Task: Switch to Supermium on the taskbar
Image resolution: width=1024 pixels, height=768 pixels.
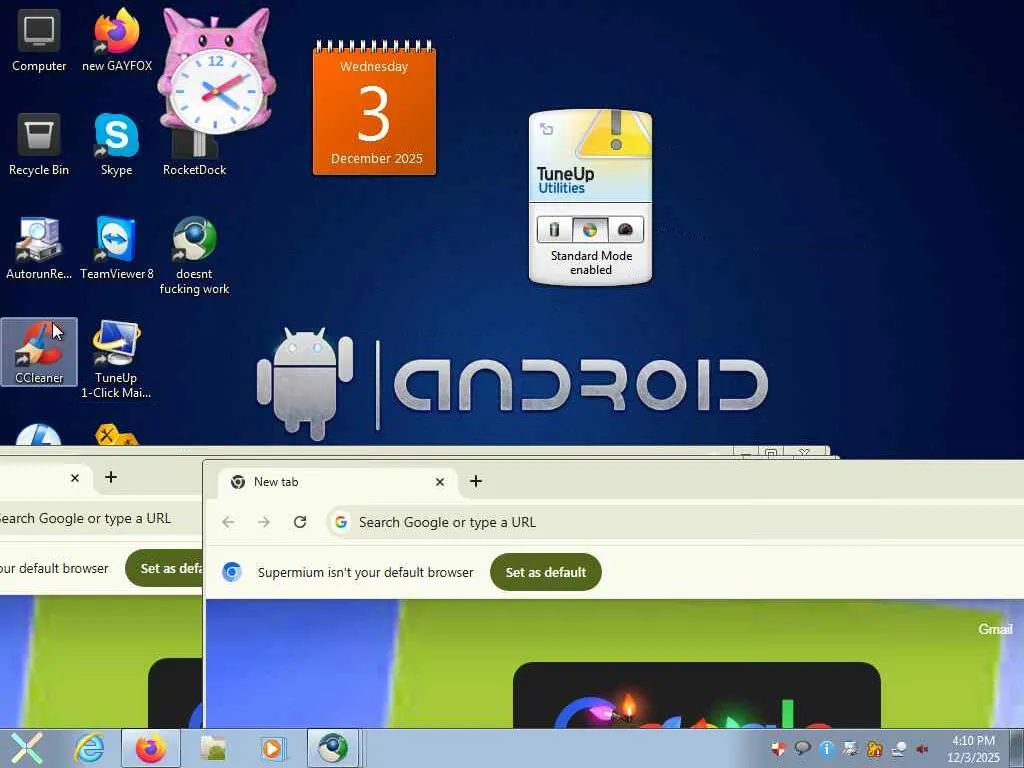Action: (334, 748)
